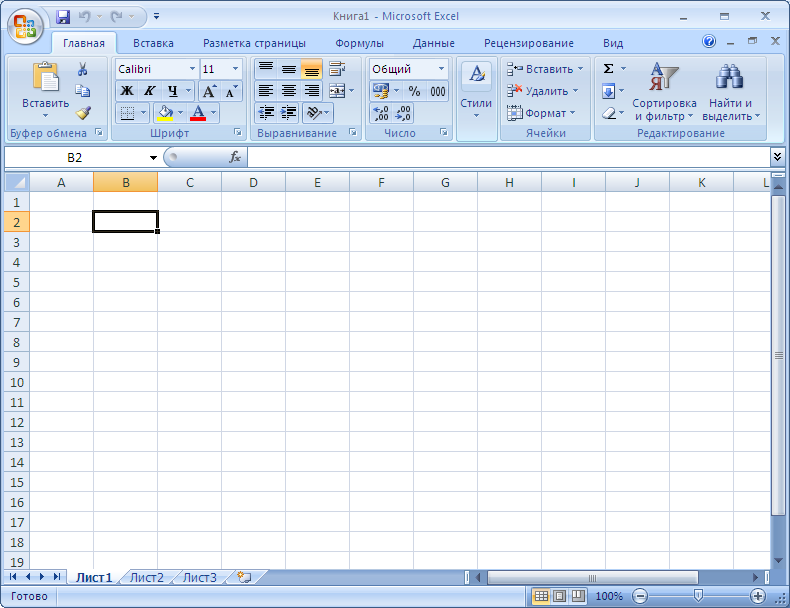The image size is (790, 608).
Task: Toggle middle vertical alignment
Action: coord(289,69)
